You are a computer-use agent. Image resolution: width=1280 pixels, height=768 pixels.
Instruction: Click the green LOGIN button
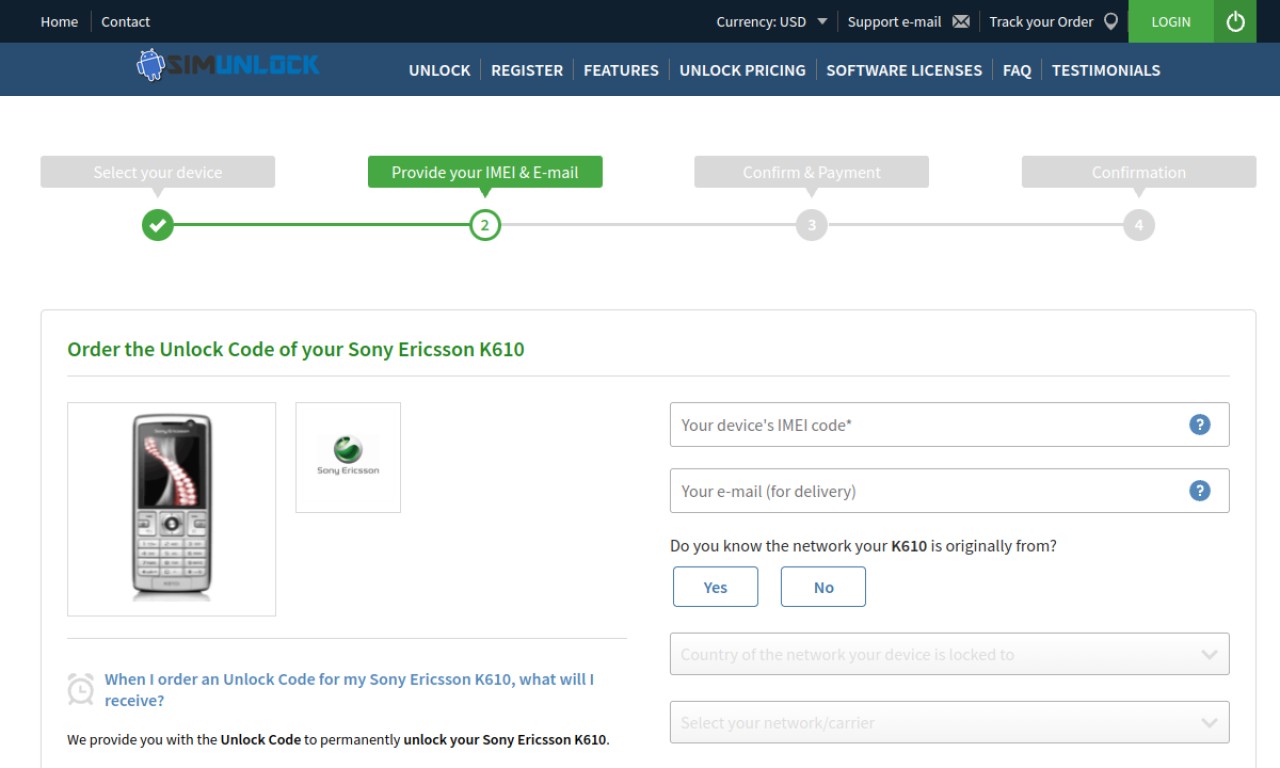(x=1171, y=21)
